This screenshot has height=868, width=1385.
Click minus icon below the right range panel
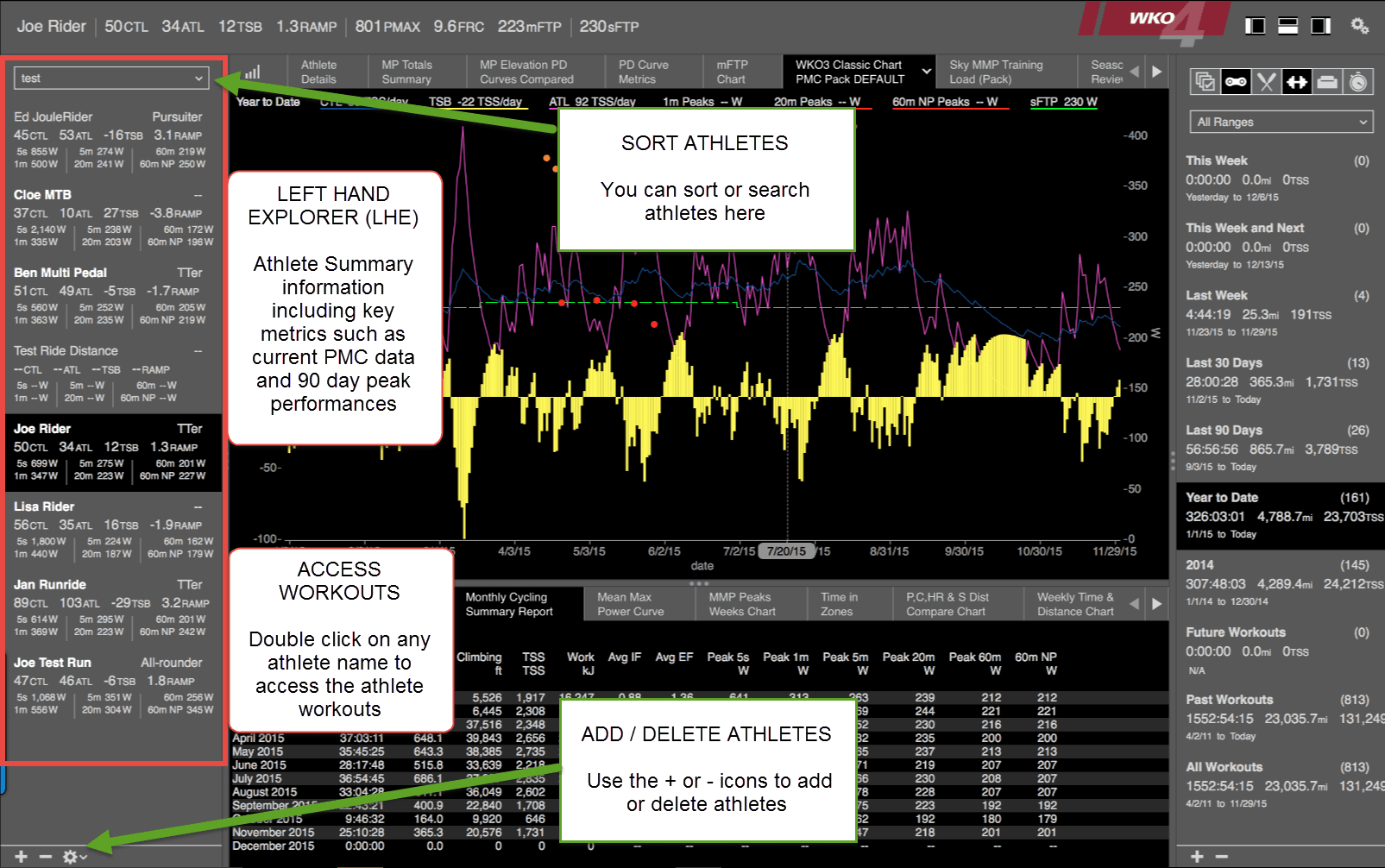1221,857
